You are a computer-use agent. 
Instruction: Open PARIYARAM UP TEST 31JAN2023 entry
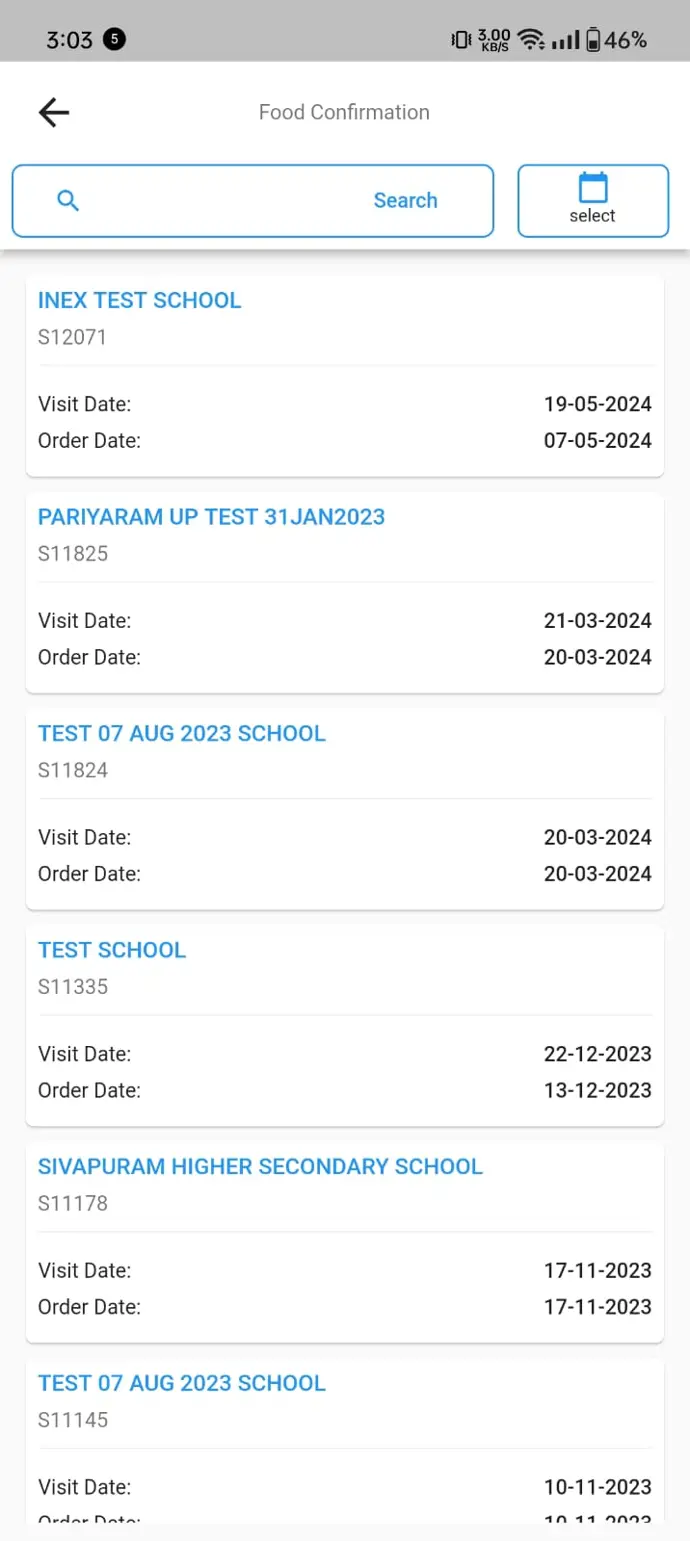click(211, 517)
